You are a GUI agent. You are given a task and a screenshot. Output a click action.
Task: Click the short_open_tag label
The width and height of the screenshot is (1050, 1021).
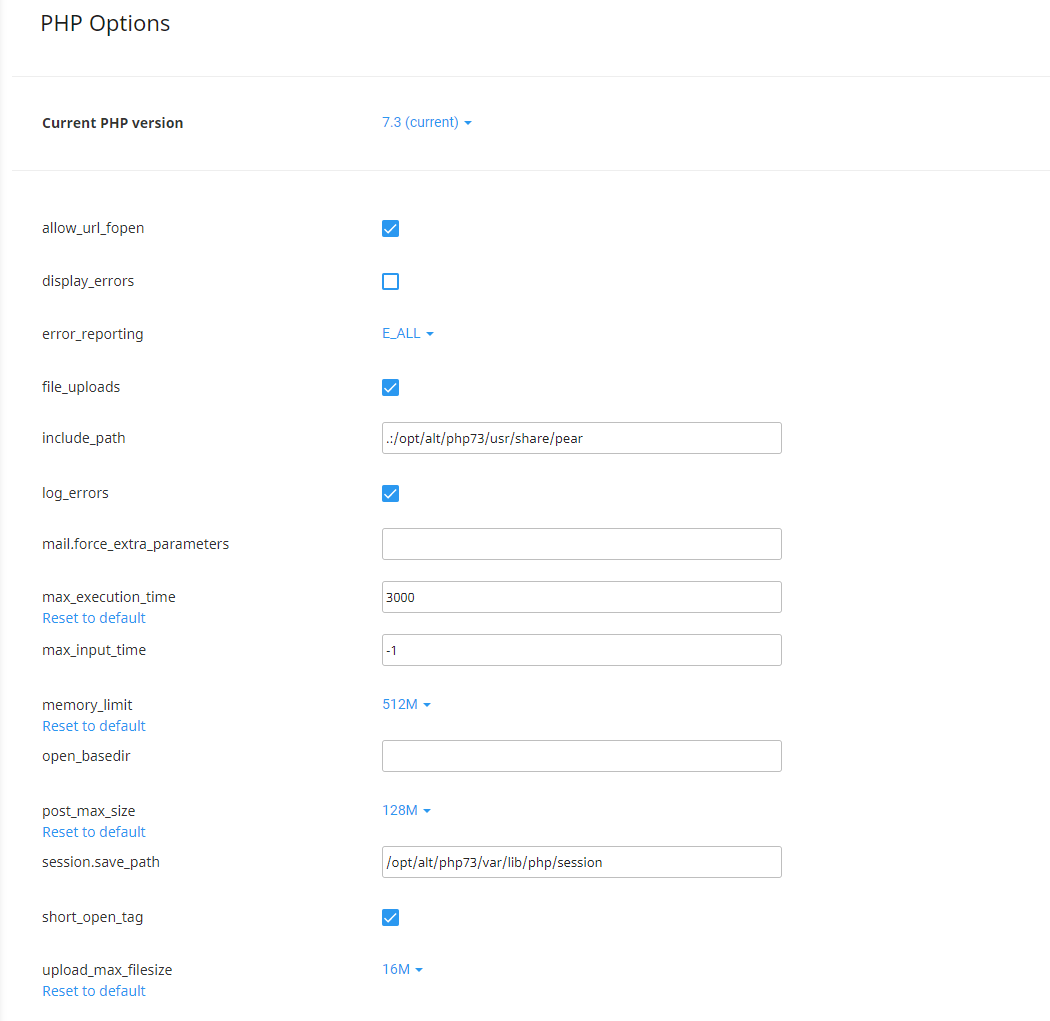point(92,917)
